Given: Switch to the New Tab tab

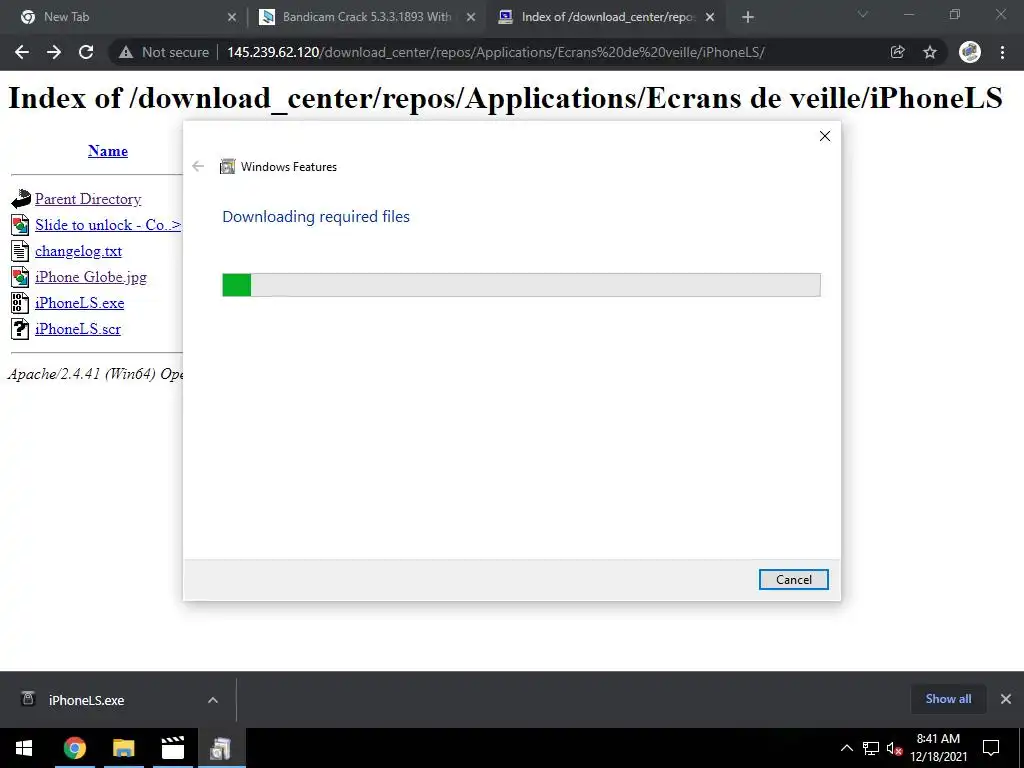Looking at the screenshot, I should [x=124, y=17].
